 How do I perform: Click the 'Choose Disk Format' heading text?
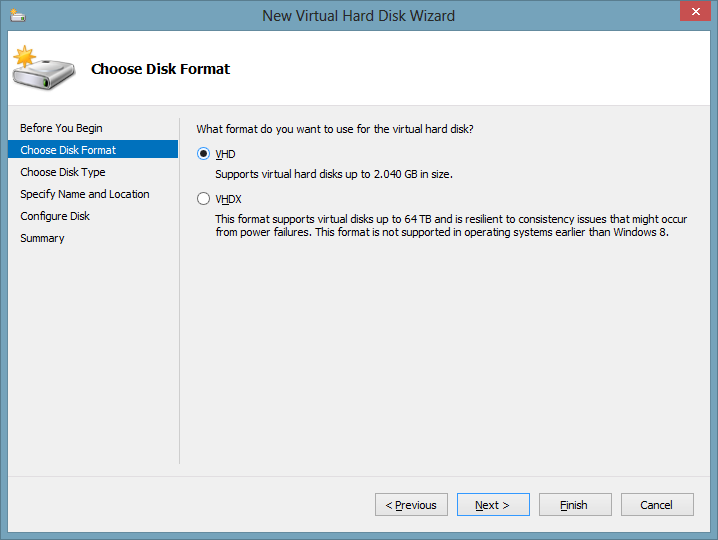tap(160, 69)
